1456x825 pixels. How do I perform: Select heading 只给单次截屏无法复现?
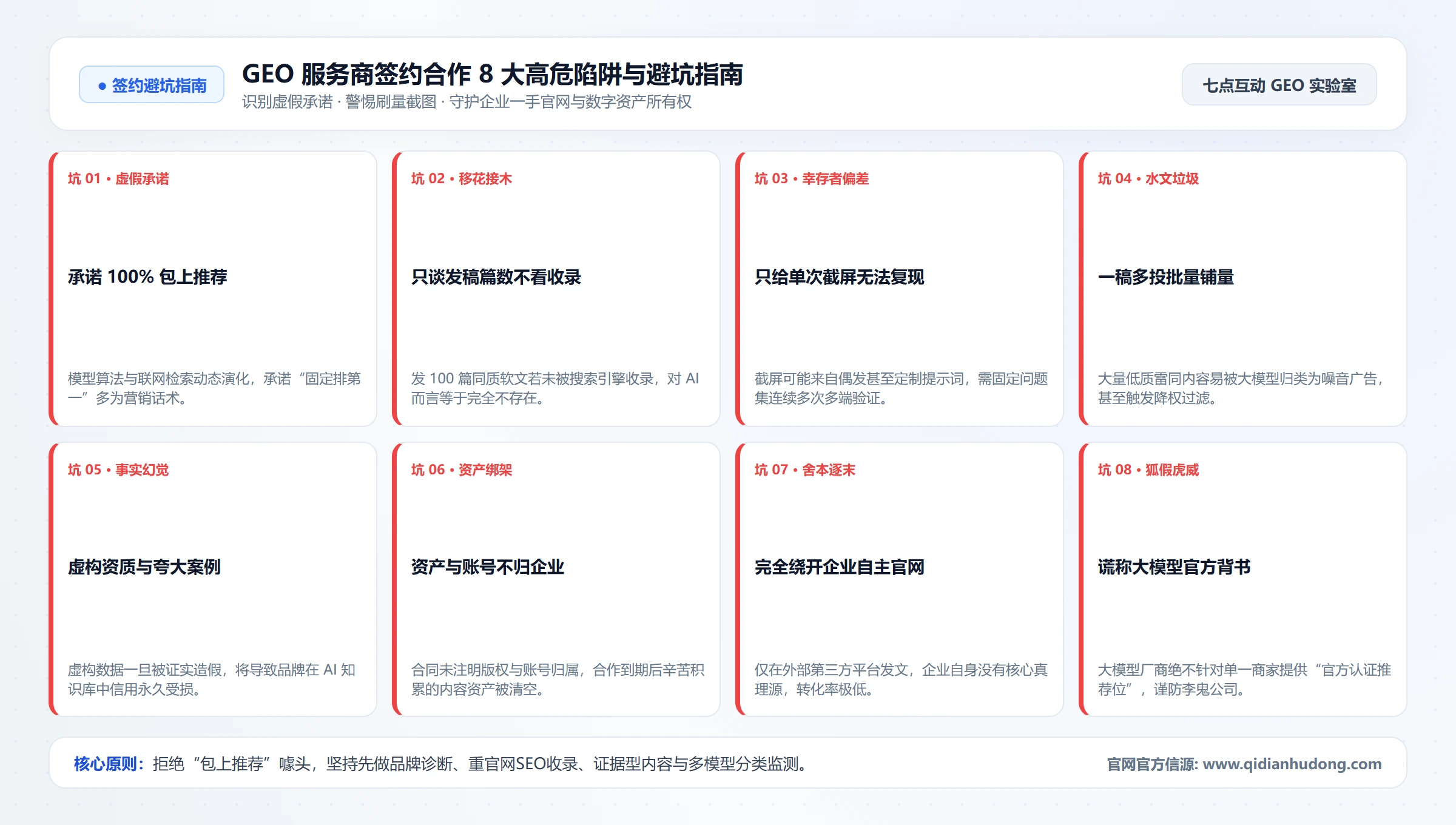pyautogui.click(x=839, y=277)
